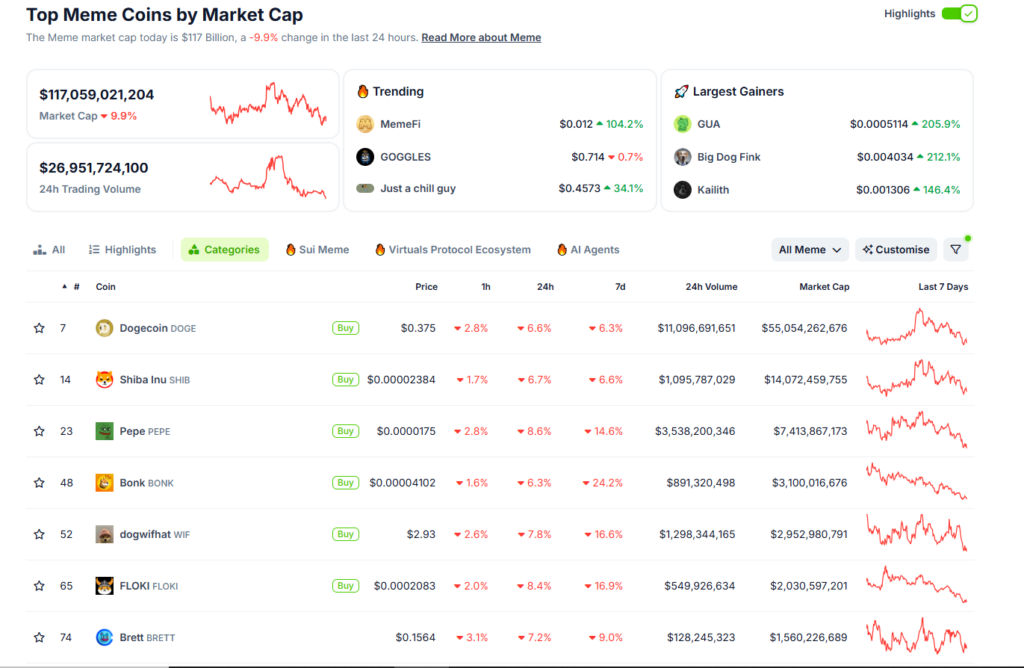Click the Largest Gainers rocket icon
This screenshot has height=668, width=1024.
[x=681, y=91]
